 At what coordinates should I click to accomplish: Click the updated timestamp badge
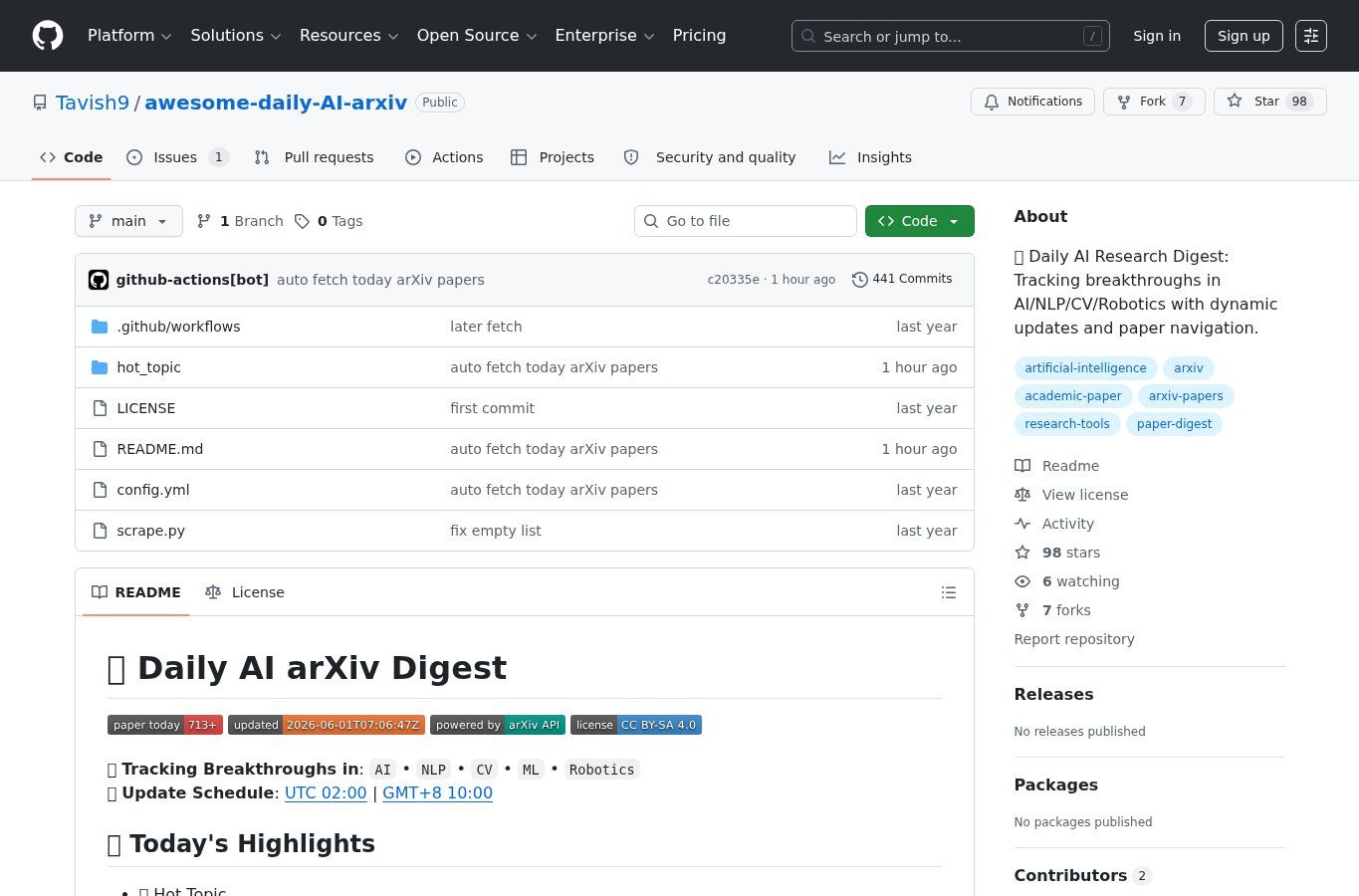point(327,725)
